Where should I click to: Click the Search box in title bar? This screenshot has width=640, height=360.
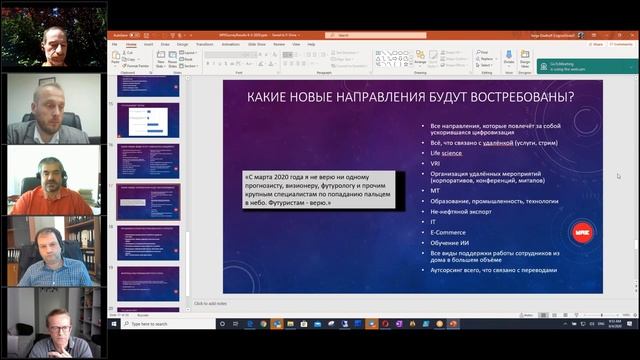[x=376, y=36]
